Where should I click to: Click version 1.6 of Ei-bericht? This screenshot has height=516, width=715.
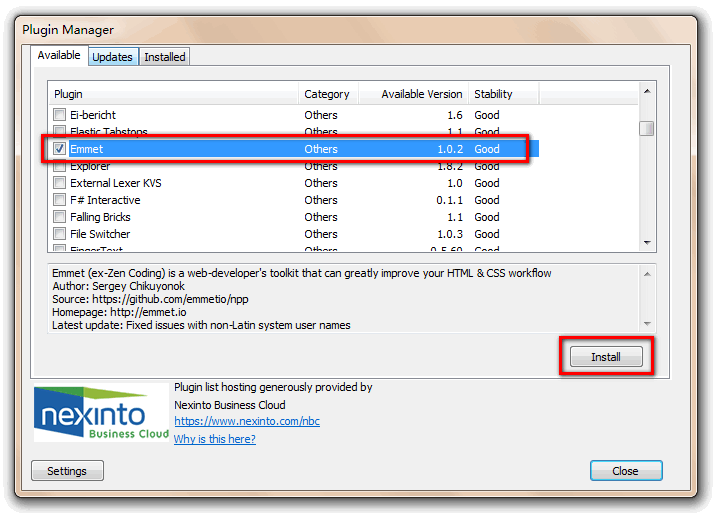455,115
